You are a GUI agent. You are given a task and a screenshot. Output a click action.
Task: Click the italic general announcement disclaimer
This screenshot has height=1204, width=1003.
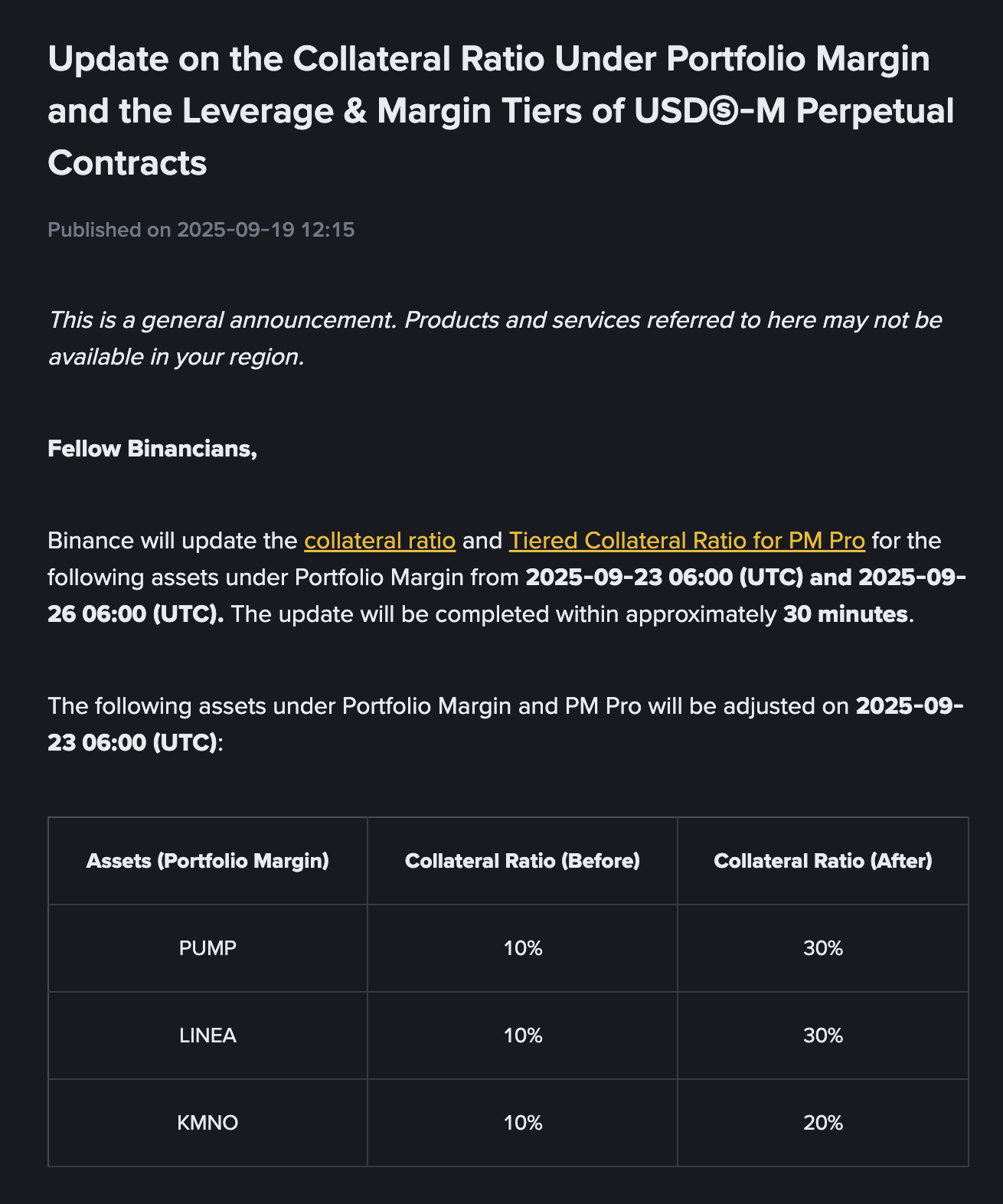[x=495, y=338]
